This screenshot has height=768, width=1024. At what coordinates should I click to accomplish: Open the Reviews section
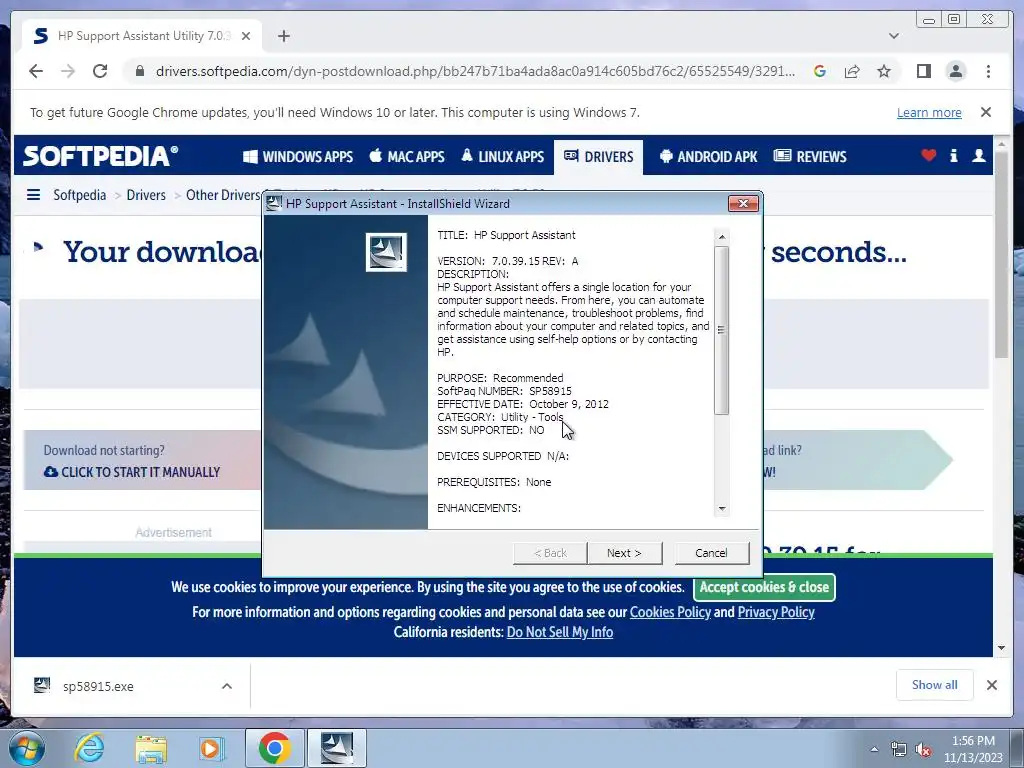tap(810, 157)
